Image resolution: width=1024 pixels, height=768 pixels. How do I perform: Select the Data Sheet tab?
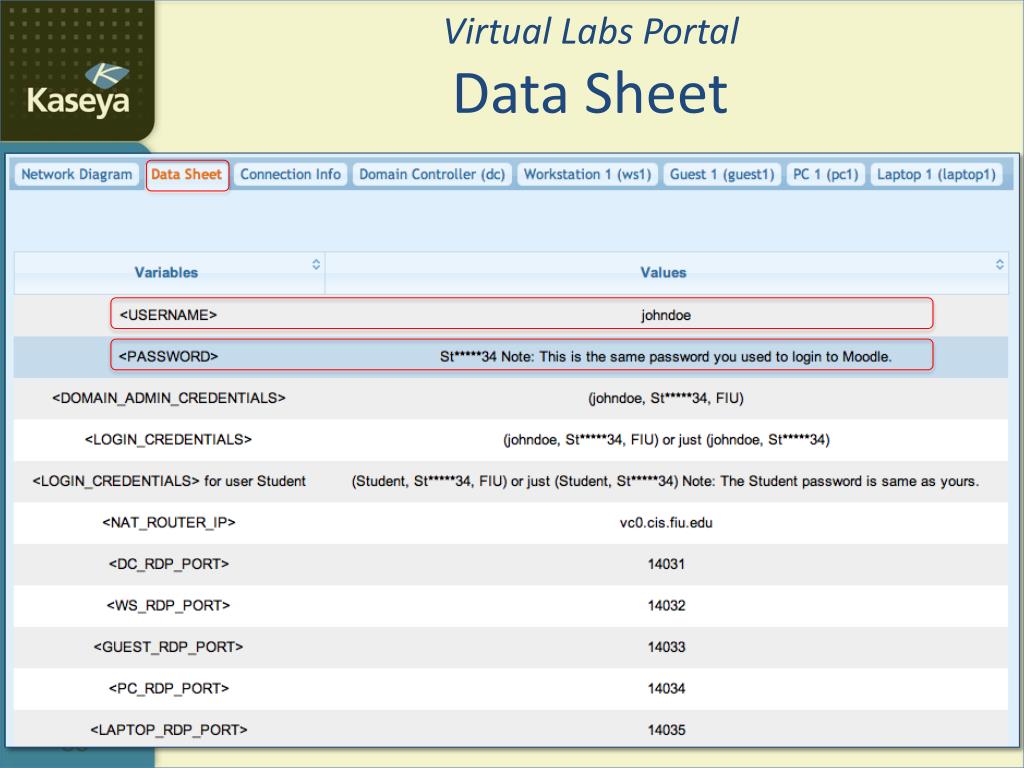[187, 175]
